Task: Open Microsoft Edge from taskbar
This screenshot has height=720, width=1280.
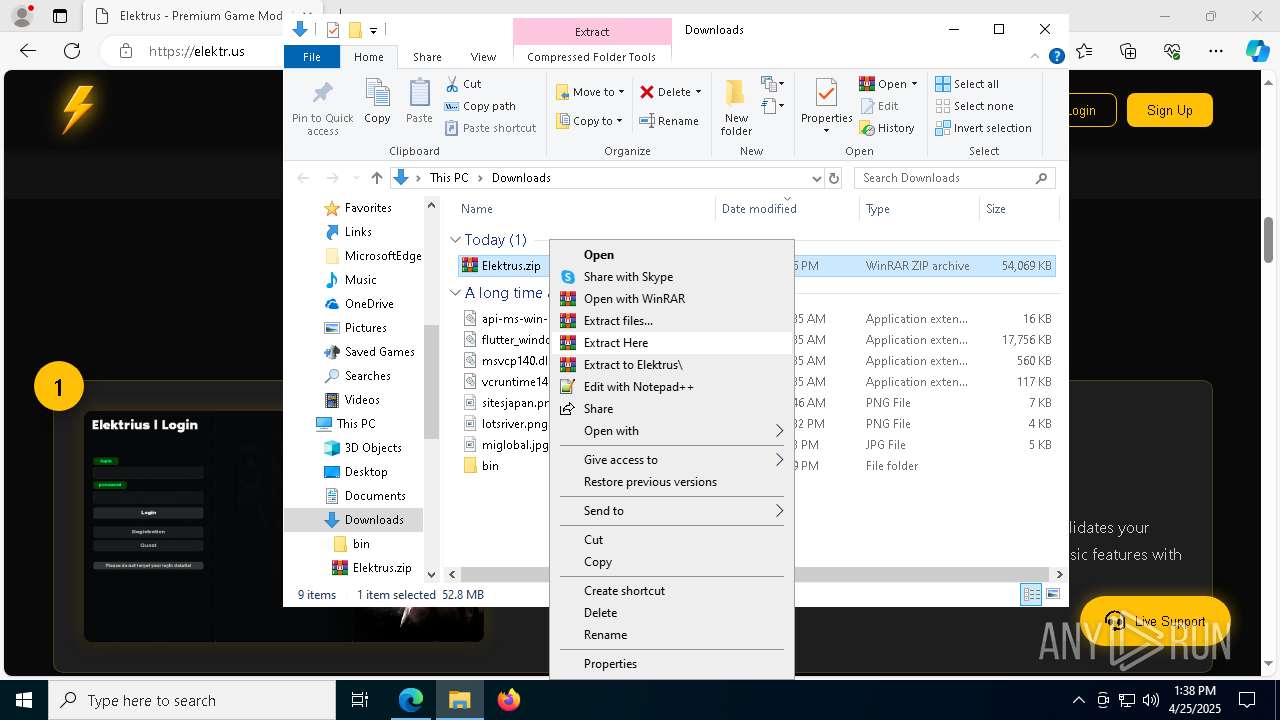Action: coord(411,700)
